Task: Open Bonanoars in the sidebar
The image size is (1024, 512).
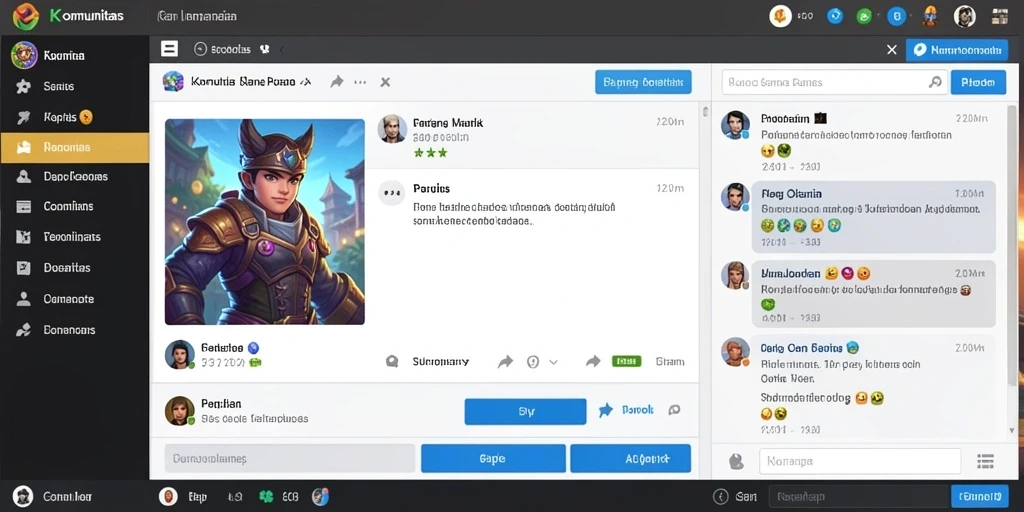Action: (74, 330)
